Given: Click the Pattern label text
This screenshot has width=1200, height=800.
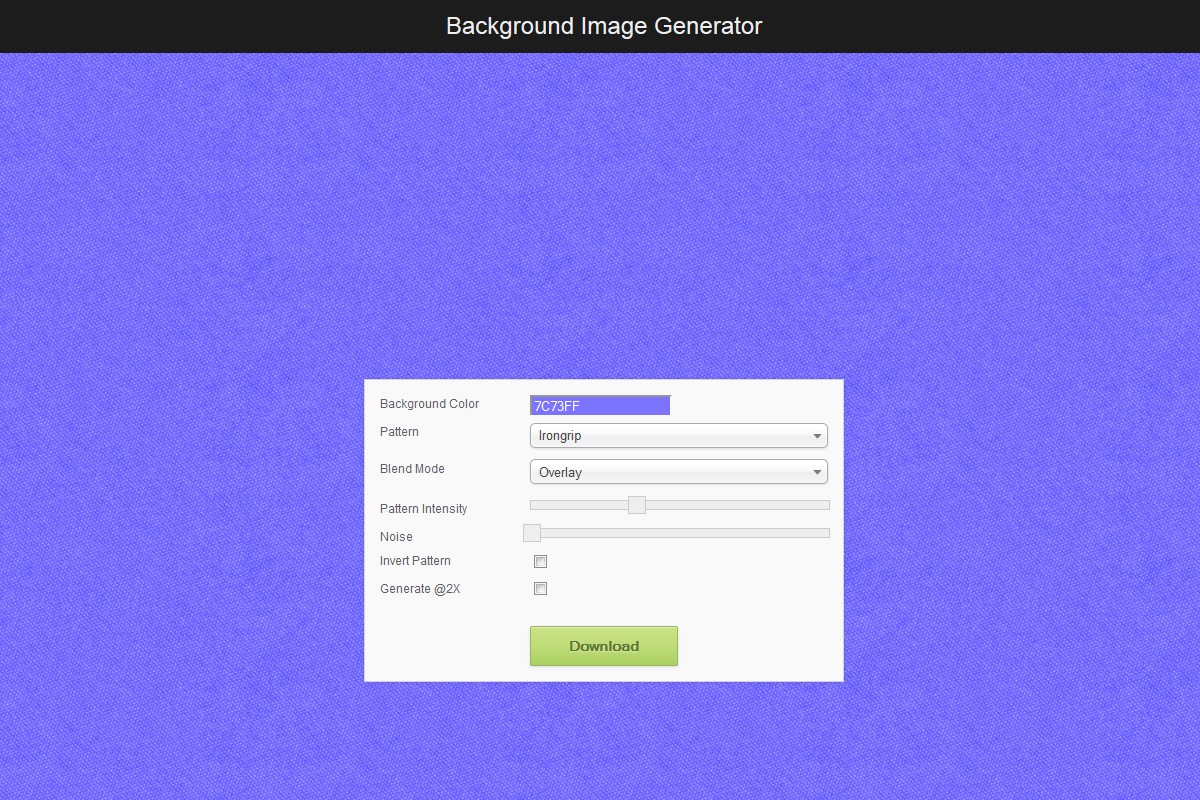Looking at the screenshot, I should (x=399, y=432).
